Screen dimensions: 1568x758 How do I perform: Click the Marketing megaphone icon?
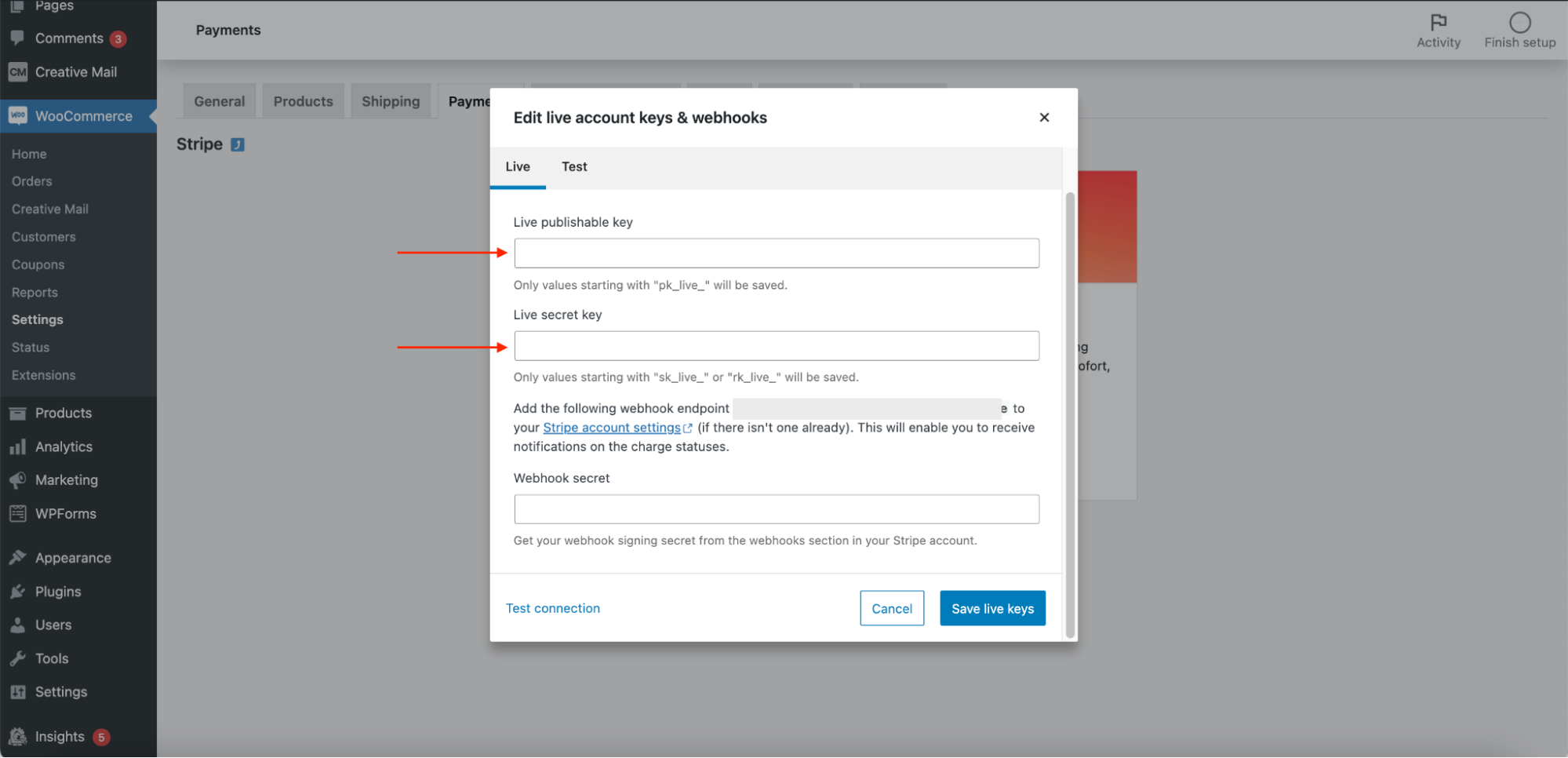18,479
